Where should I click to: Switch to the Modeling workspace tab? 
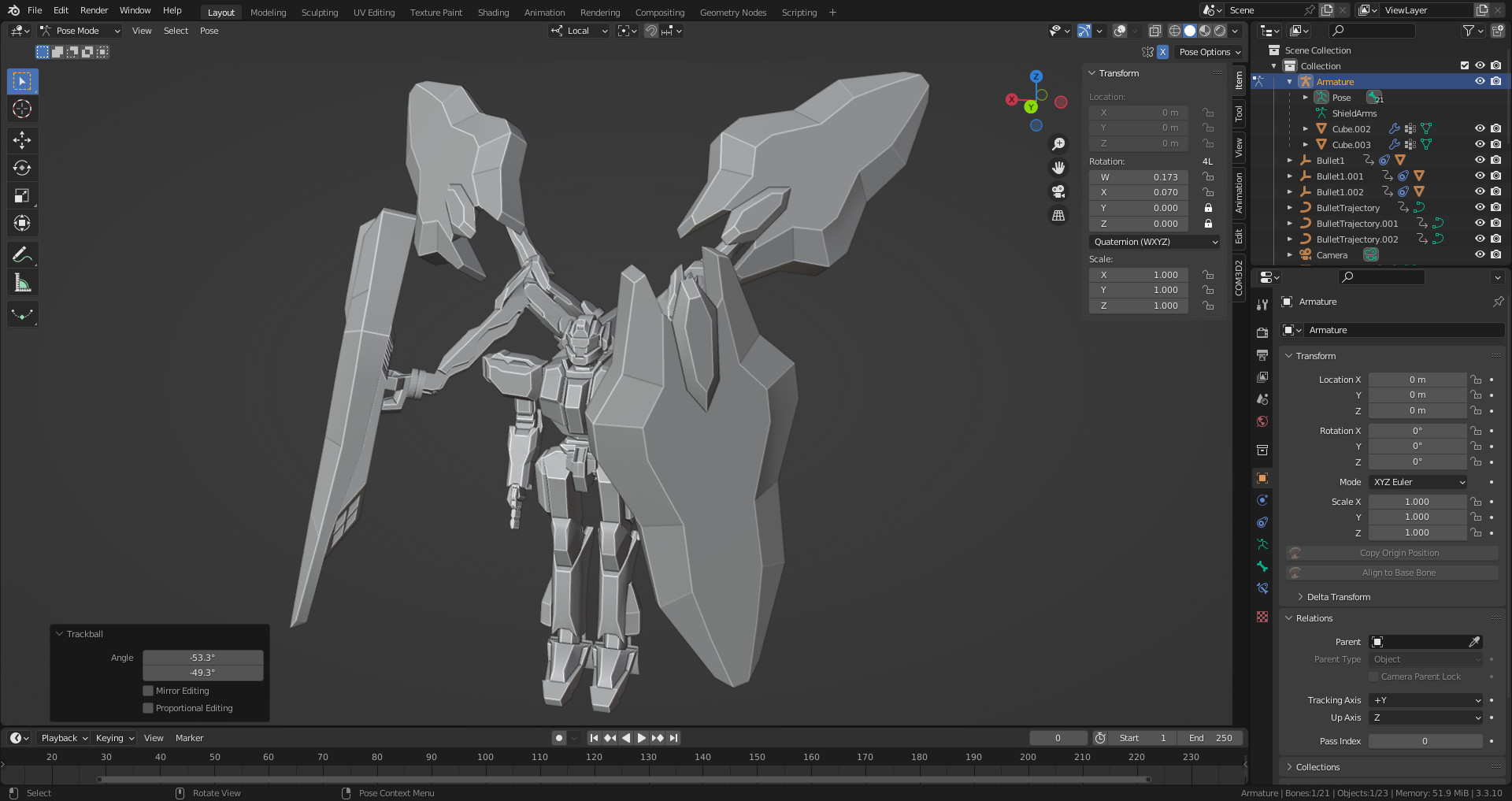coord(268,13)
